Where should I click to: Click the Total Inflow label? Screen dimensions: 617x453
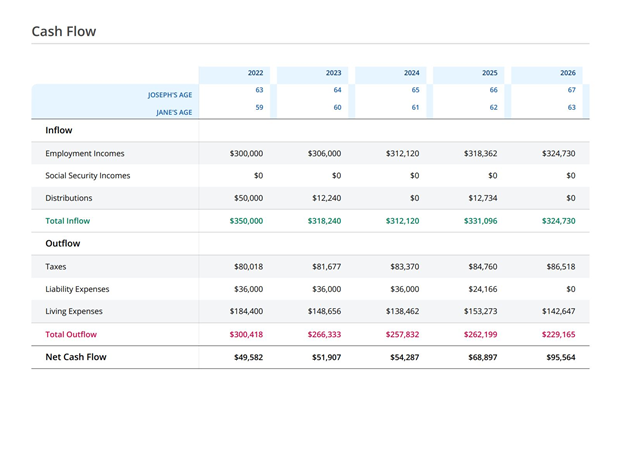(x=67, y=221)
